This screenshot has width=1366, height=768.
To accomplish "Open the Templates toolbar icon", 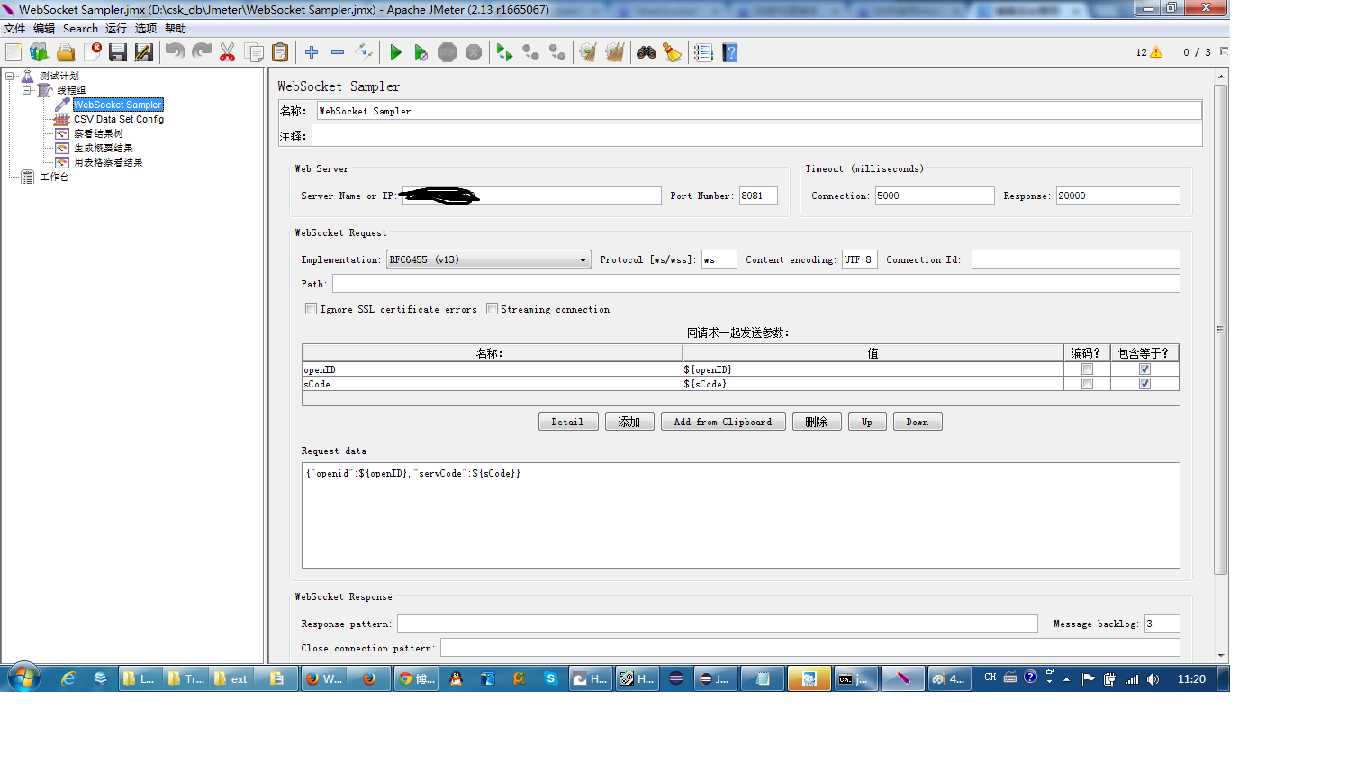I will tap(40, 52).
